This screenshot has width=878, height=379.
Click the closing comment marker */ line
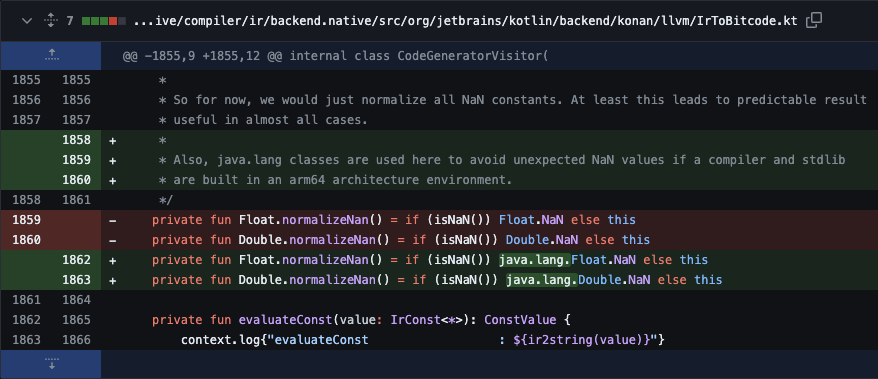(x=166, y=200)
